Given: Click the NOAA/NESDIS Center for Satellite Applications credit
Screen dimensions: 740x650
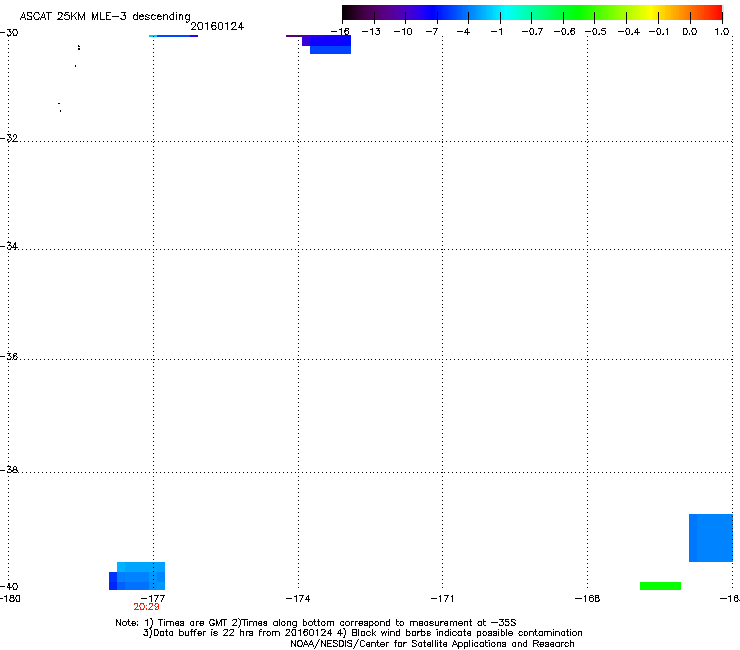Looking at the screenshot, I should click(x=432, y=644).
